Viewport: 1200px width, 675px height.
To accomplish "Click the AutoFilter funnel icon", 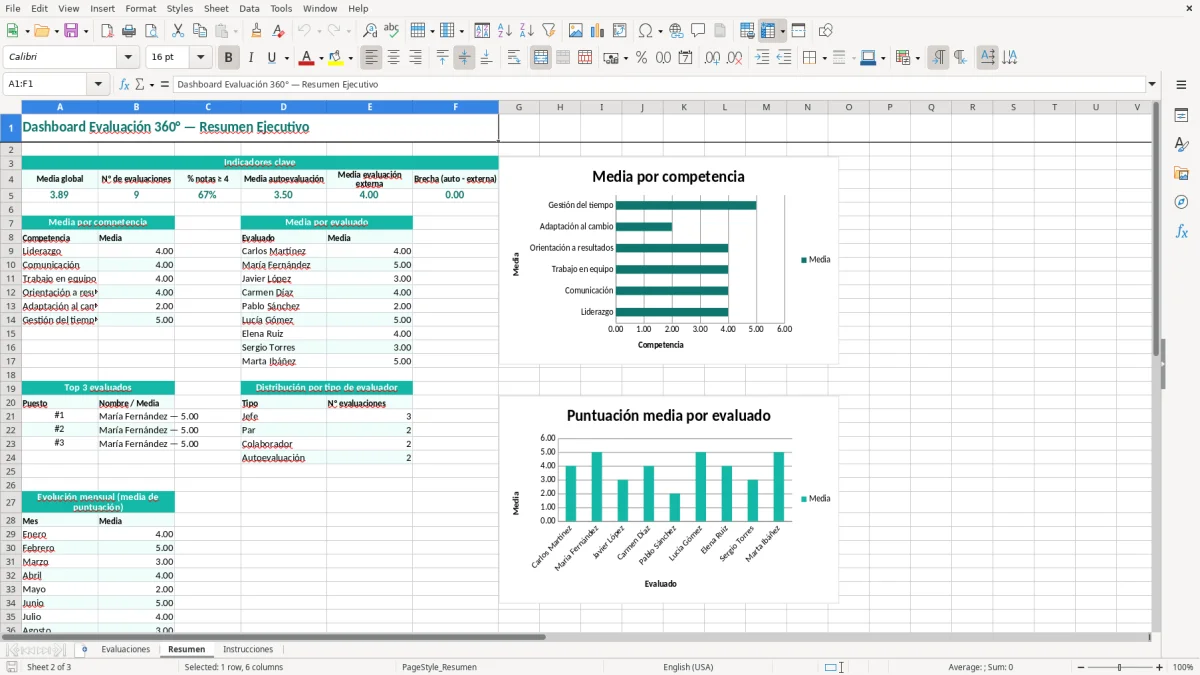I will [x=549, y=31].
